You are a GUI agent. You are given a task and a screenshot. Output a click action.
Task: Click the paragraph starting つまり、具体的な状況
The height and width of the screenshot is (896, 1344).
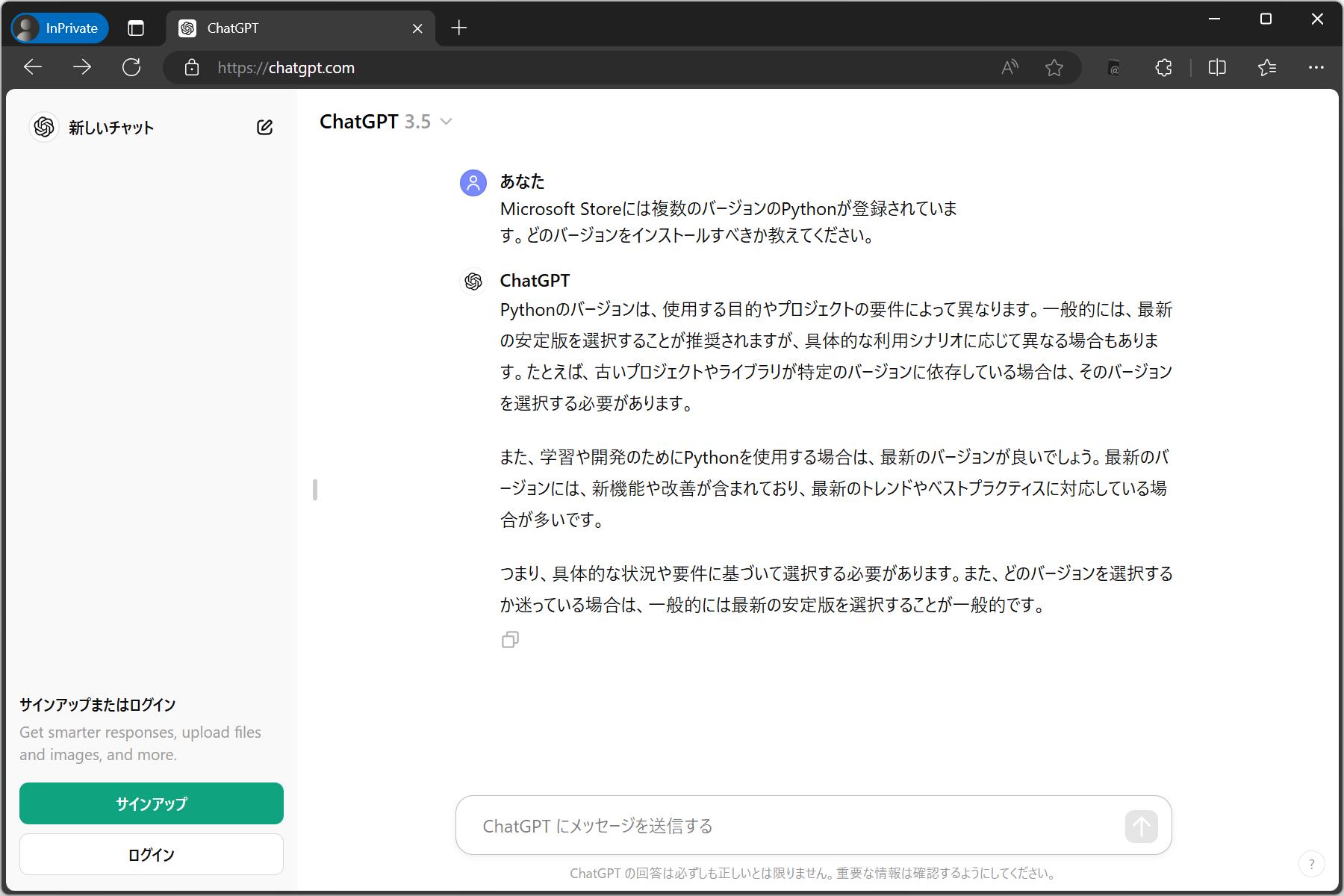pos(836,589)
